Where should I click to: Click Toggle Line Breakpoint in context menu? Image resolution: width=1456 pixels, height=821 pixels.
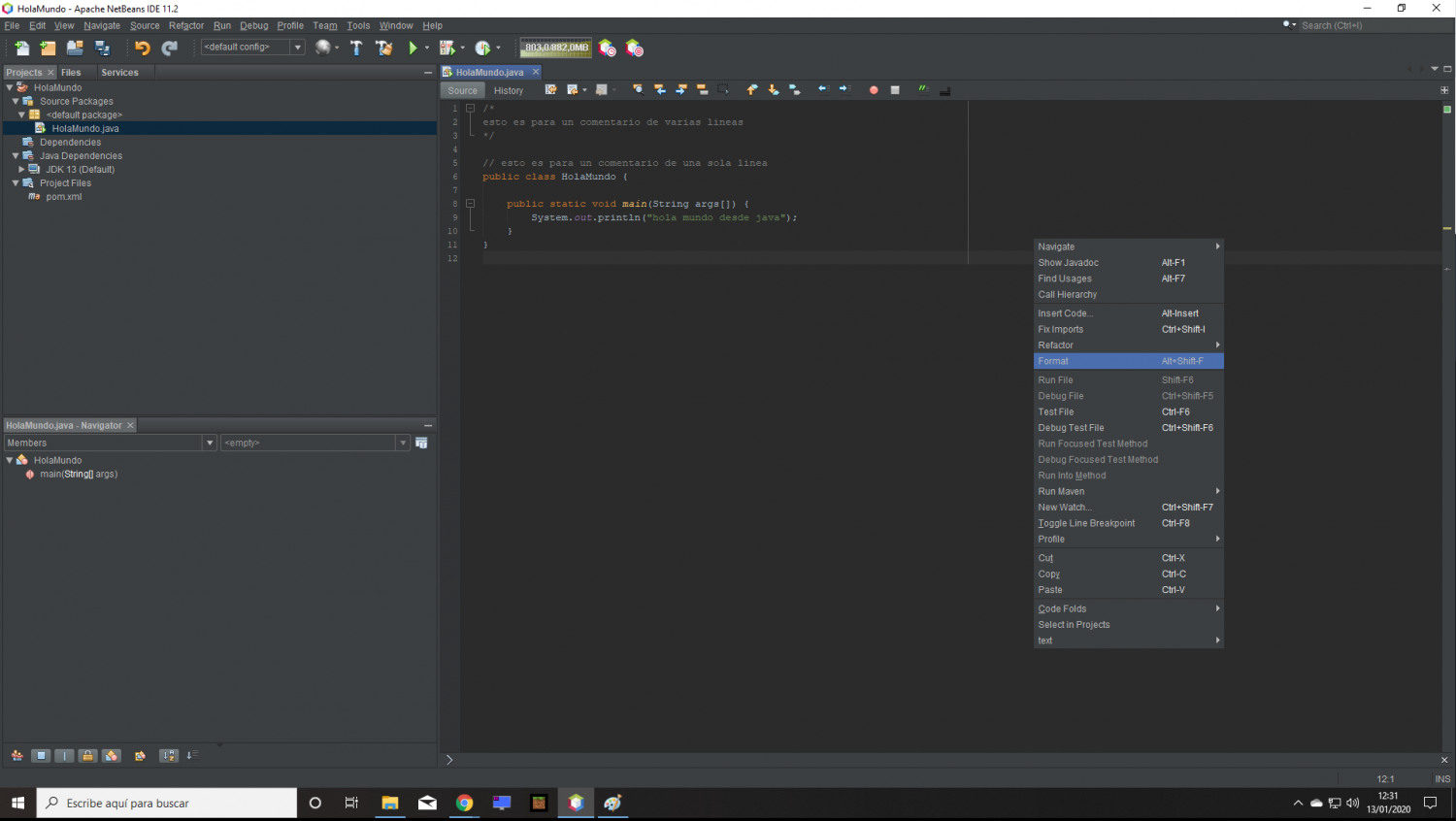tap(1129, 523)
